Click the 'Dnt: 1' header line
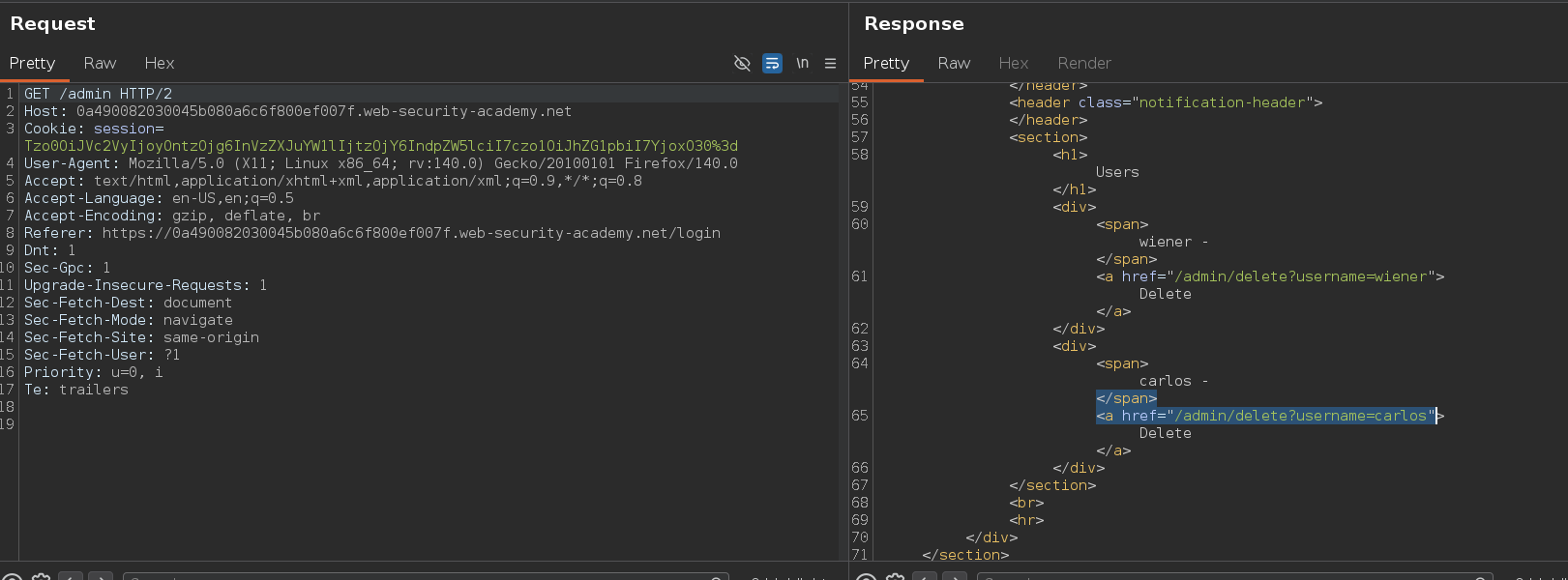Screen dimensions: 1568x580 (x=50, y=250)
